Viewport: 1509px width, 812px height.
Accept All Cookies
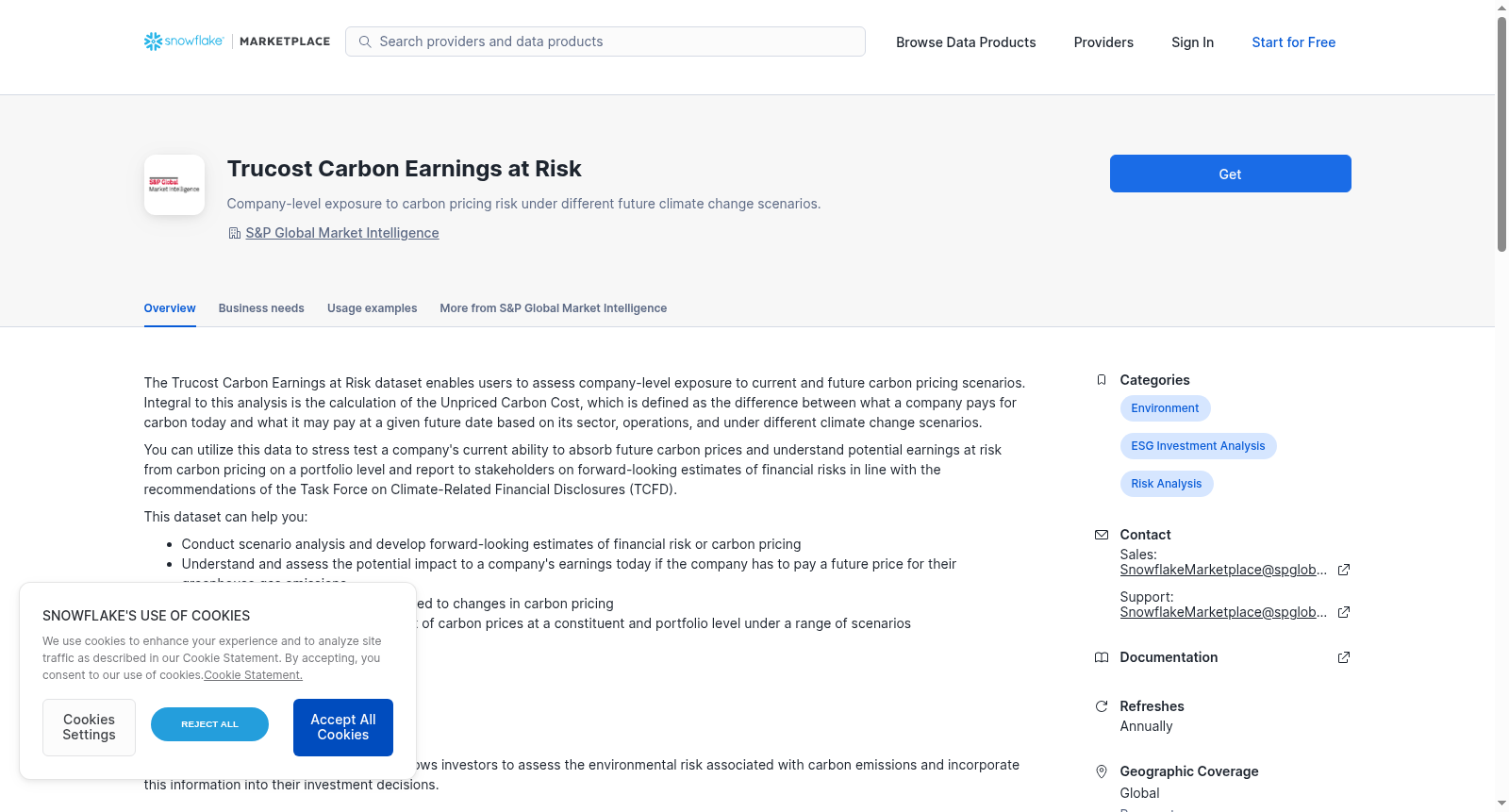tap(343, 727)
